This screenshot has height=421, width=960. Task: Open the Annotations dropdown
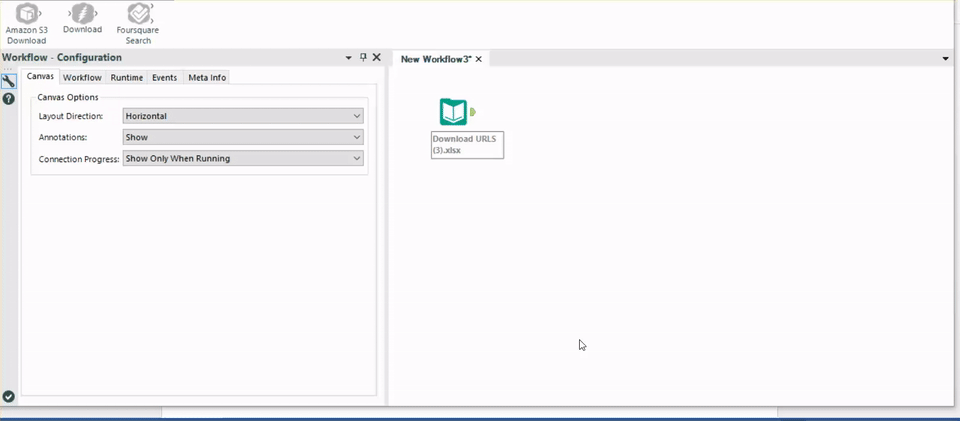tap(243, 137)
